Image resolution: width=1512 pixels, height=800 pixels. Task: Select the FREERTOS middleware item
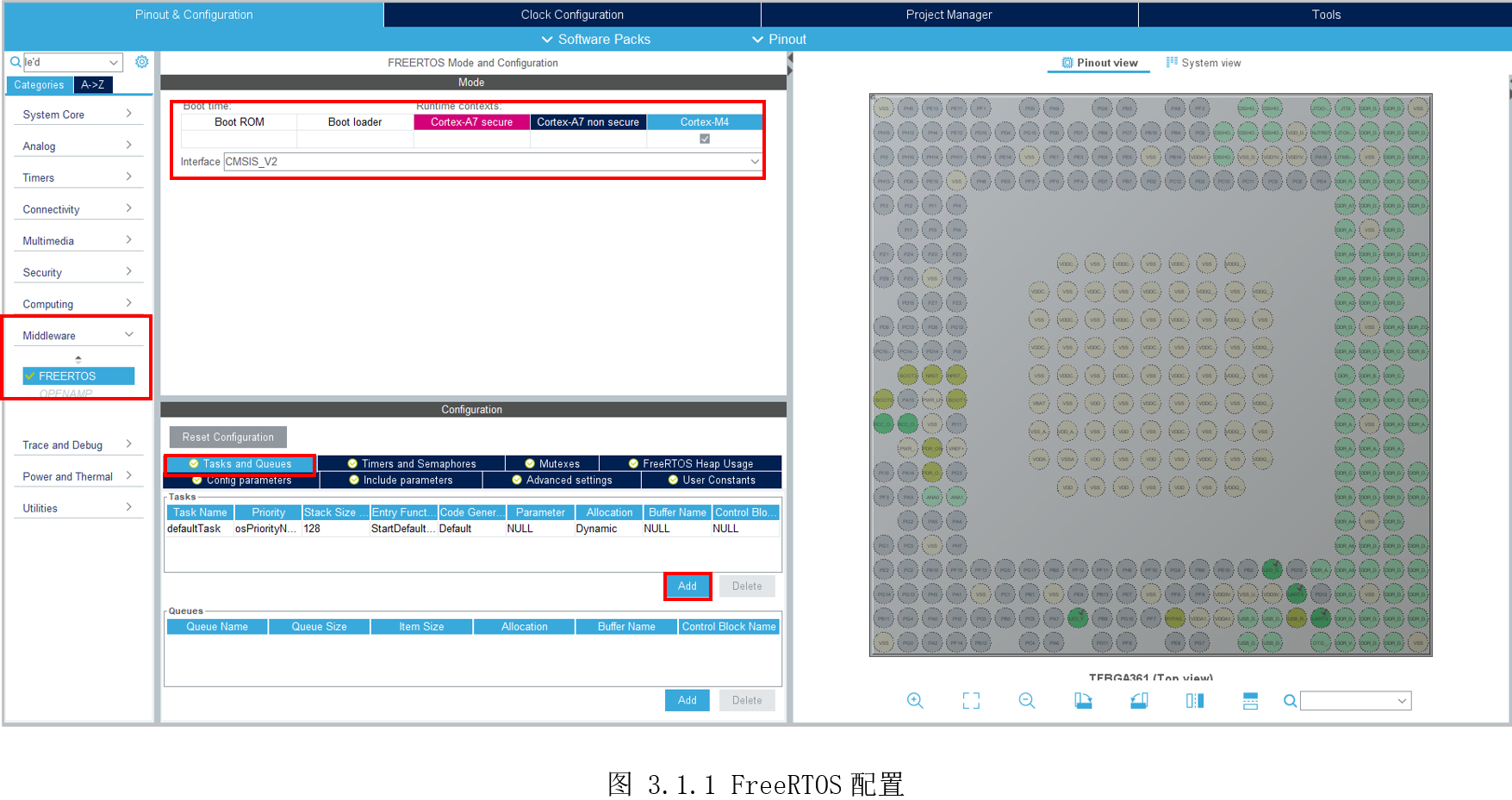click(78, 376)
